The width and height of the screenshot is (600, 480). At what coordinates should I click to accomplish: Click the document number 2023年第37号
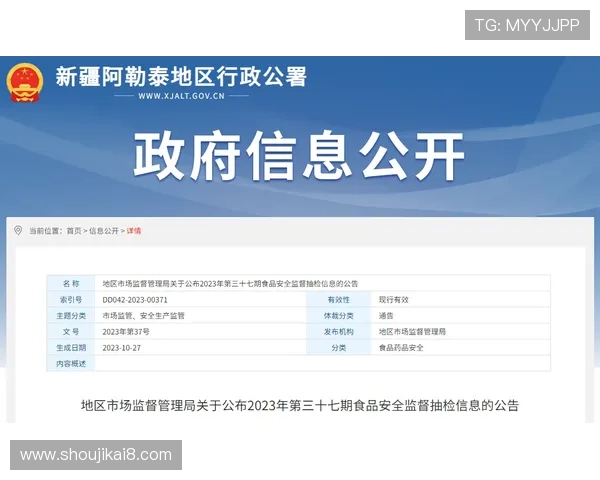126,332
